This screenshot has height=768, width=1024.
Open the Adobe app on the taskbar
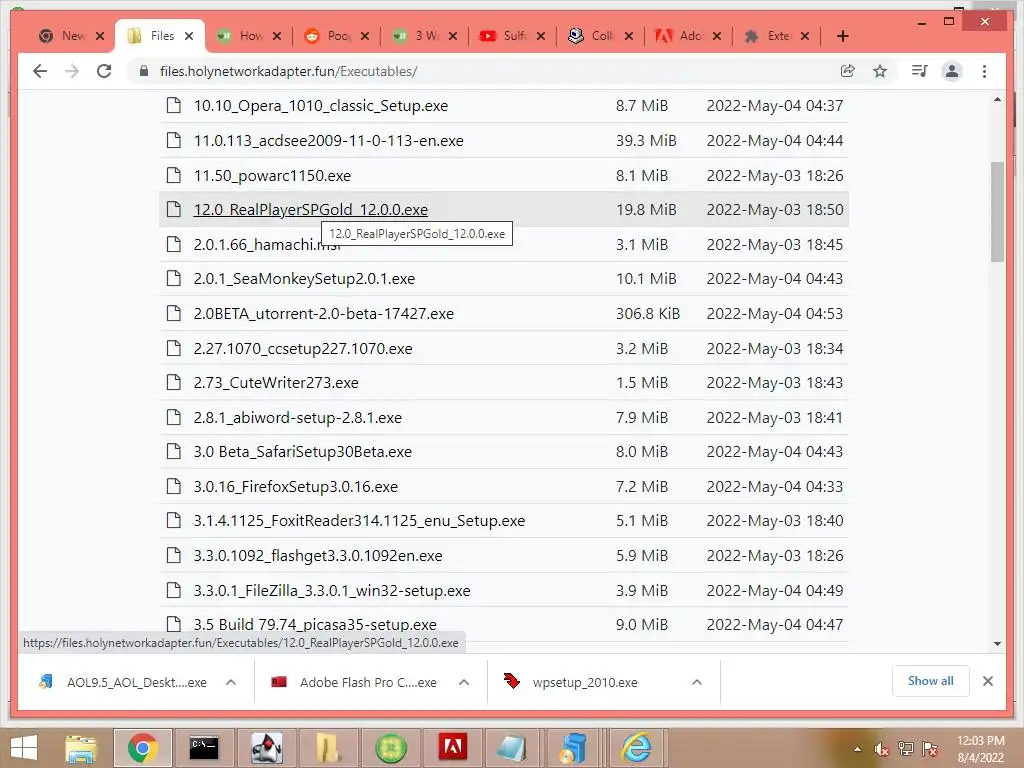click(x=453, y=748)
